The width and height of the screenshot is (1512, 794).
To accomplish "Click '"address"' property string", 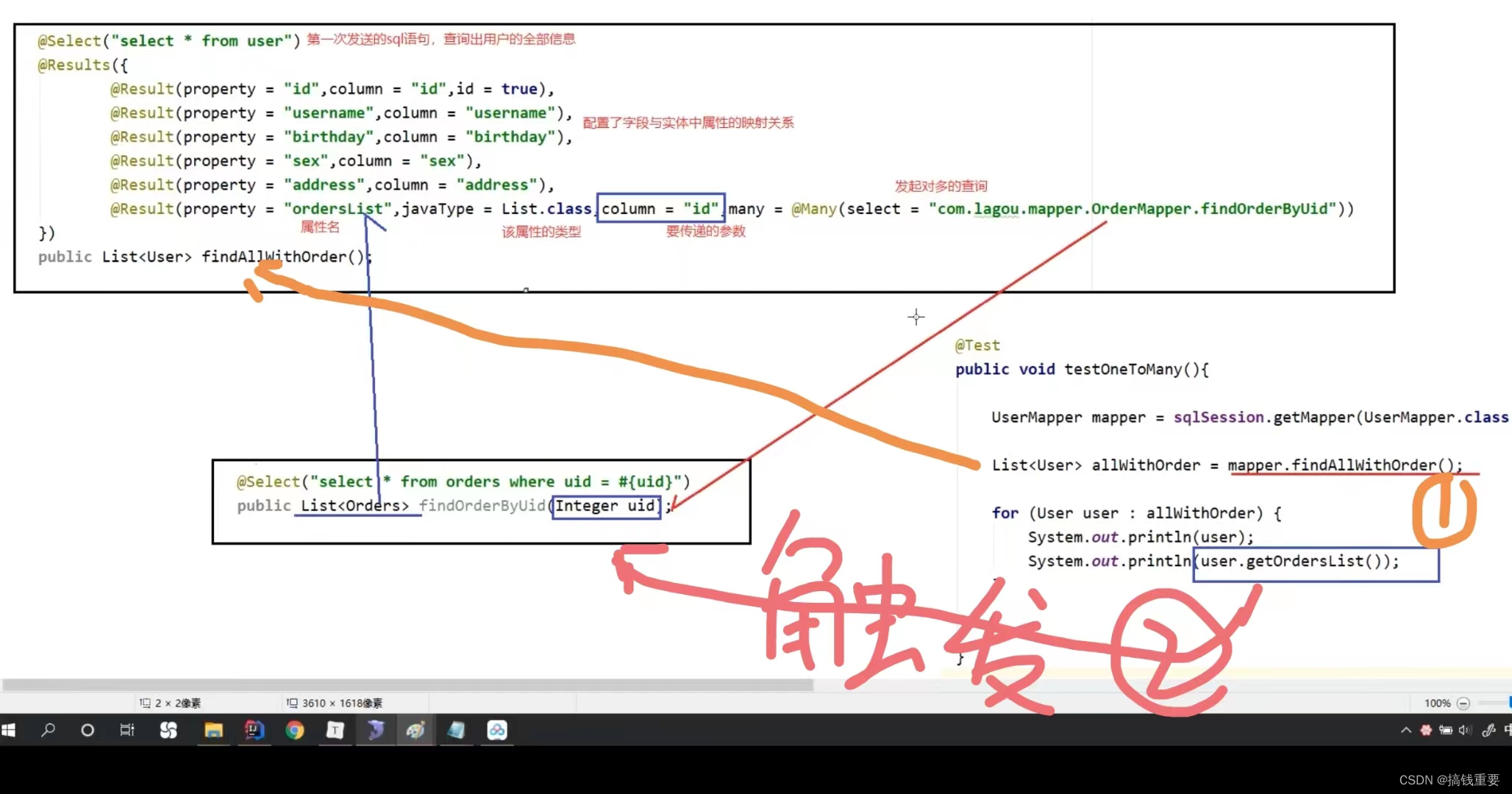I will point(324,185).
